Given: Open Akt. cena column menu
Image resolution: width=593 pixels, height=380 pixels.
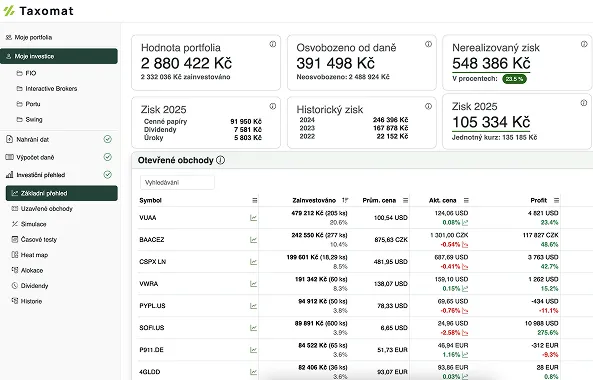Looking at the screenshot, I should (466, 200).
